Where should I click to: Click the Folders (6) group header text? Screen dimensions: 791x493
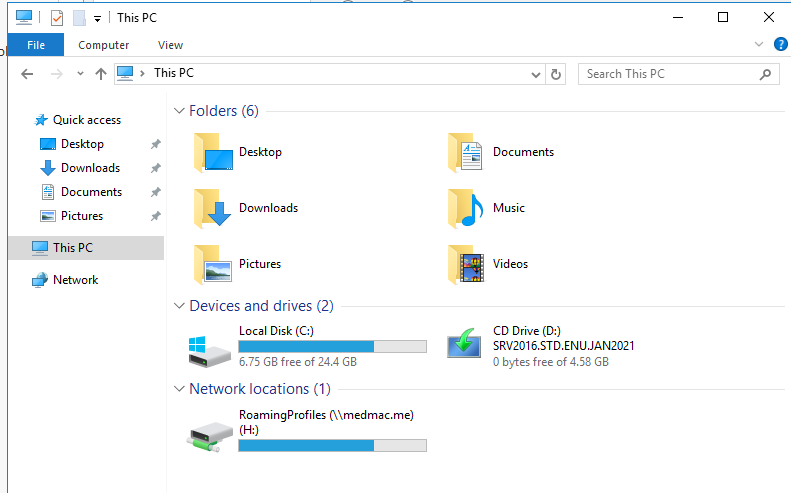pos(223,111)
